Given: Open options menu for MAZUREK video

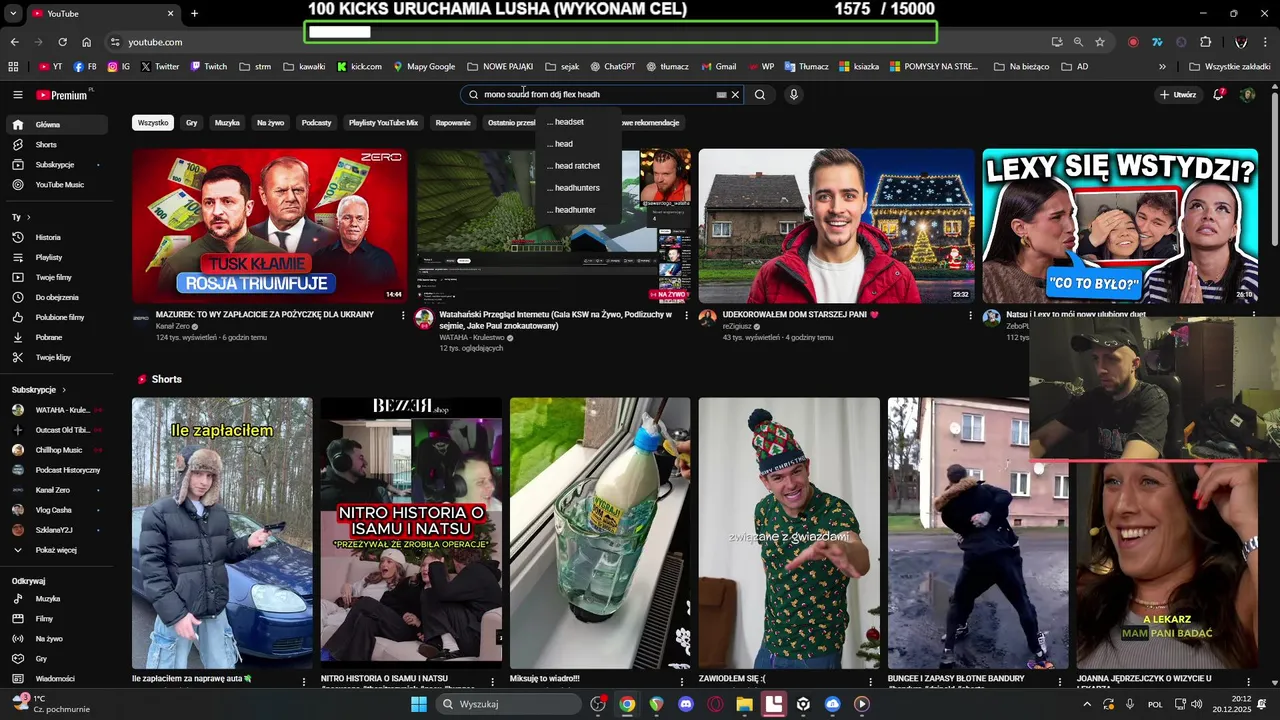Looking at the screenshot, I should (x=404, y=315).
